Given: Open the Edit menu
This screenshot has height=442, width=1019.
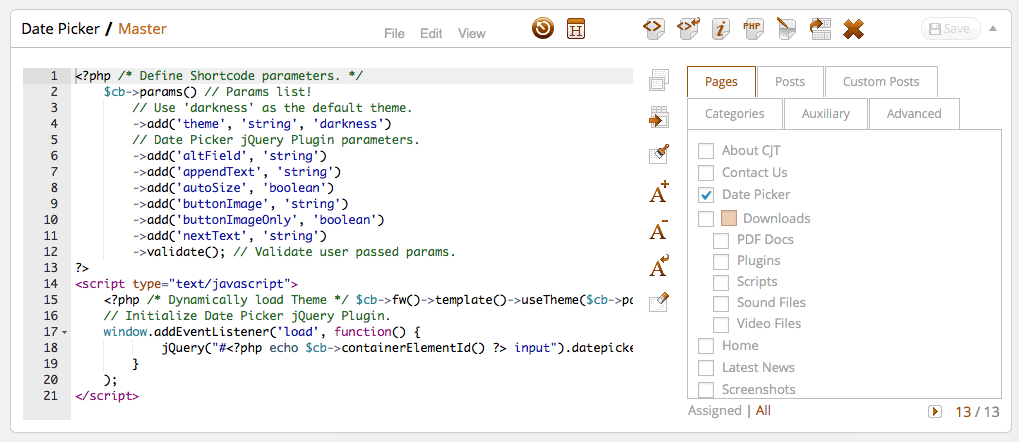Looking at the screenshot, I should pos(431,33).
